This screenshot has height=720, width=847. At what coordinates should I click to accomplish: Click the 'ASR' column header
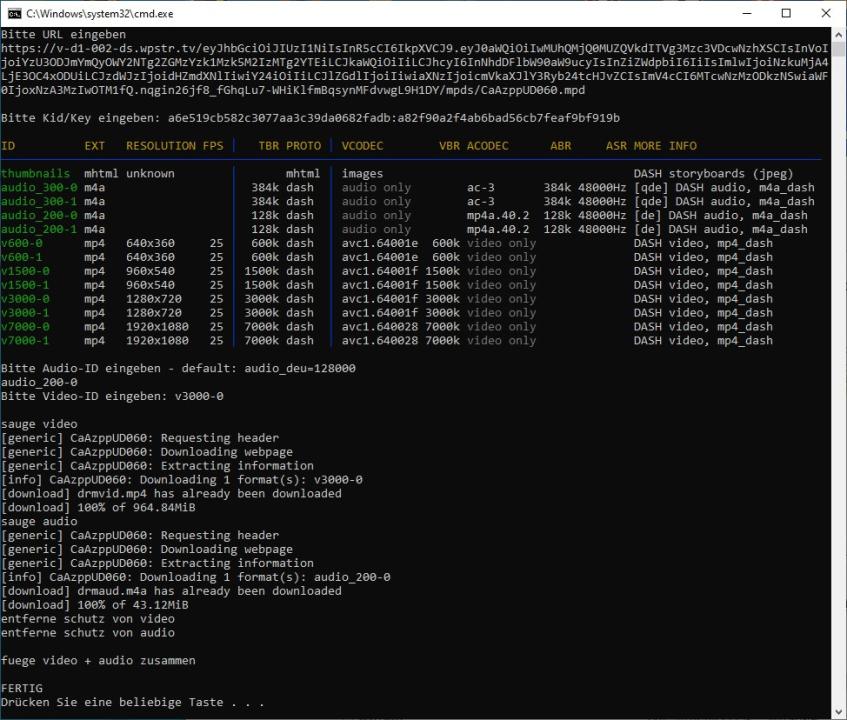[x=616, y=146]
